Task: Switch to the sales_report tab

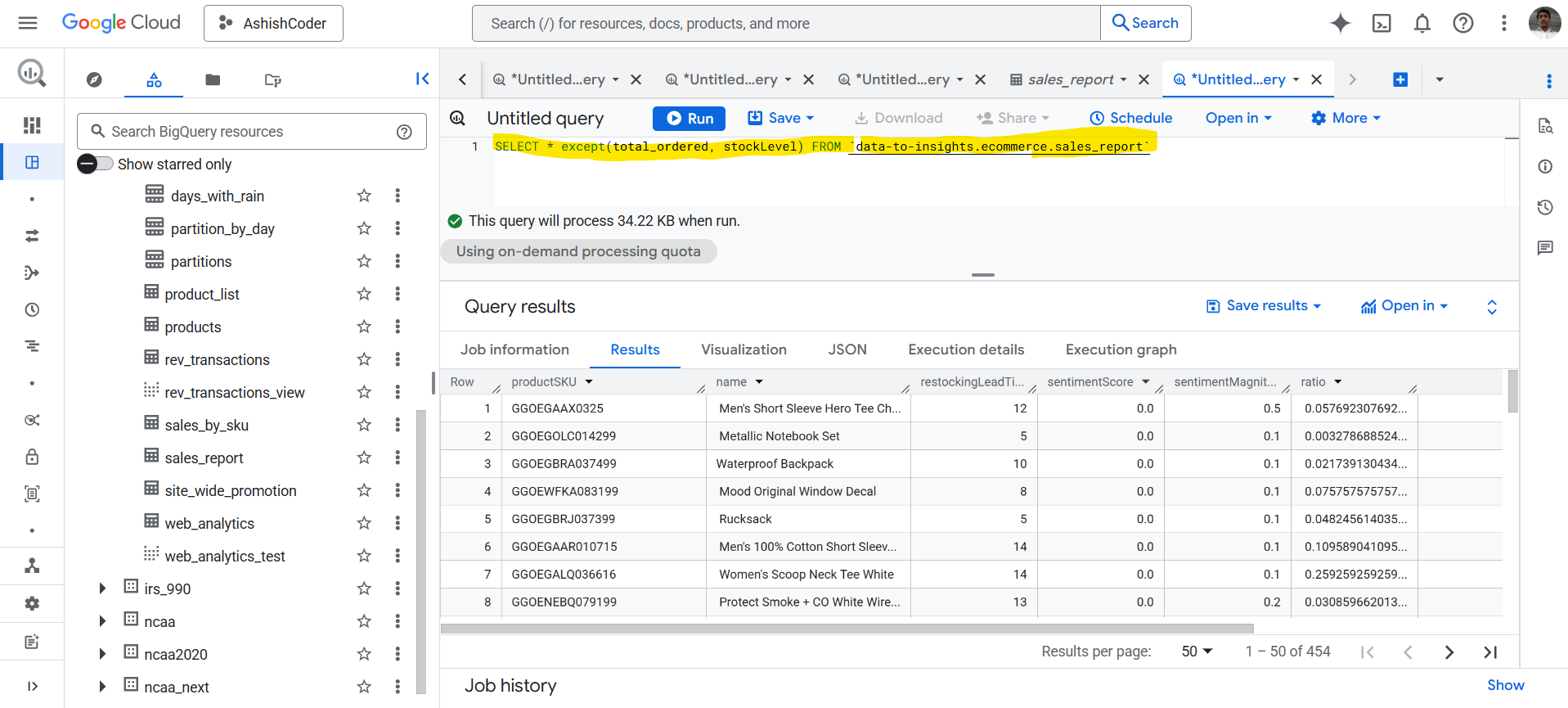Action: (1070, 79)
